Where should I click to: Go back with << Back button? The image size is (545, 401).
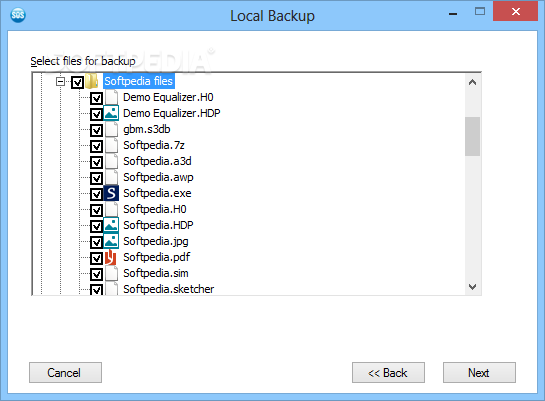388,373
